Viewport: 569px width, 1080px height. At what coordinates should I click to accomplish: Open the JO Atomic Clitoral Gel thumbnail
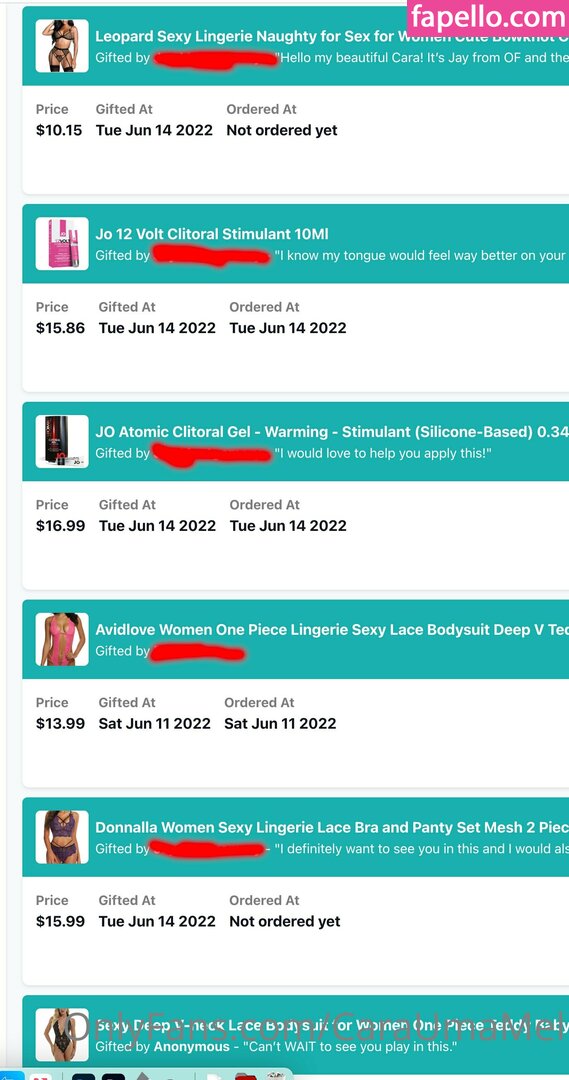pyautogui.click(x=62, y=442)
